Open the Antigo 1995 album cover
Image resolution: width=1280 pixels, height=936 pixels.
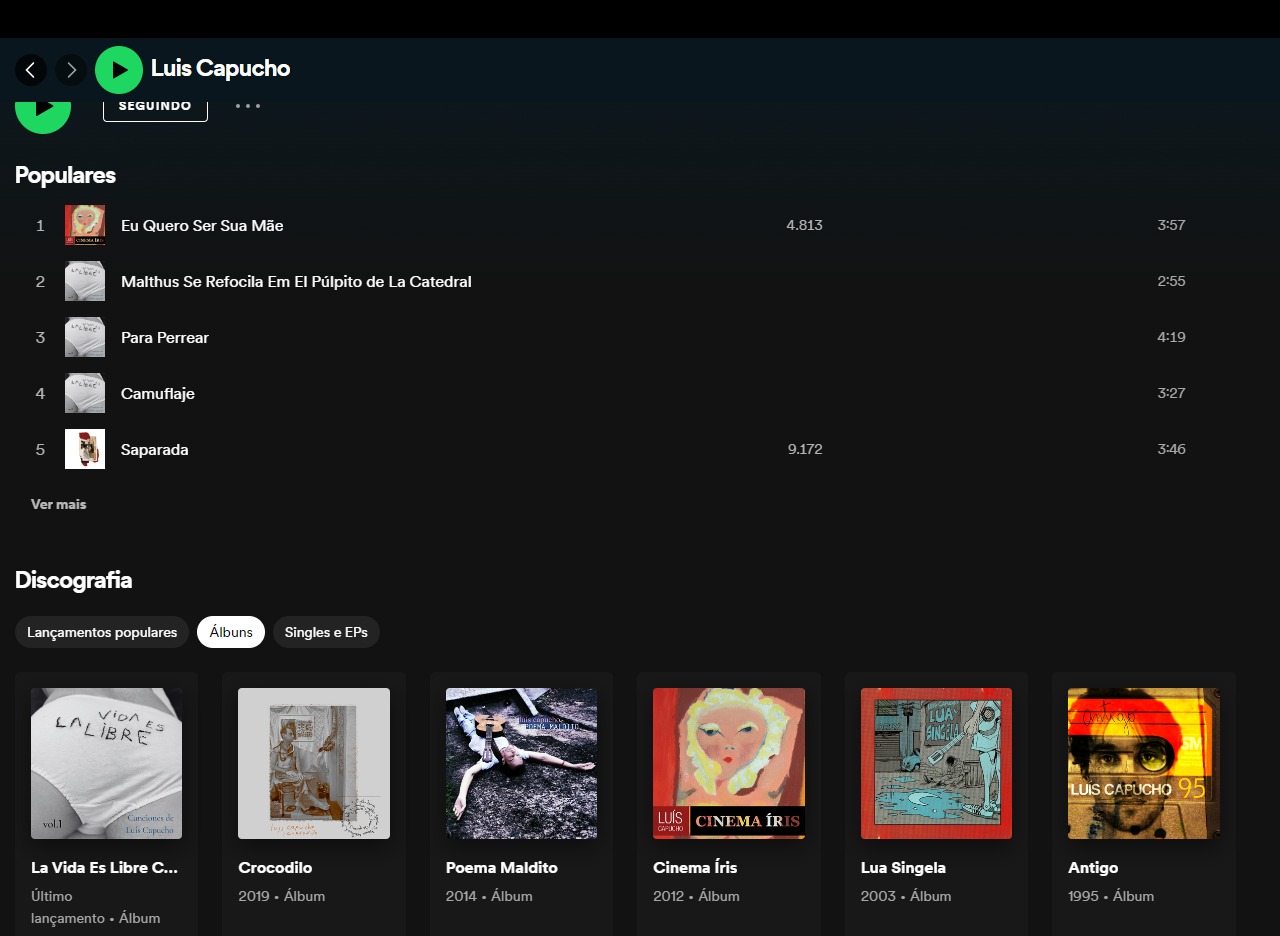[1144, 763]
